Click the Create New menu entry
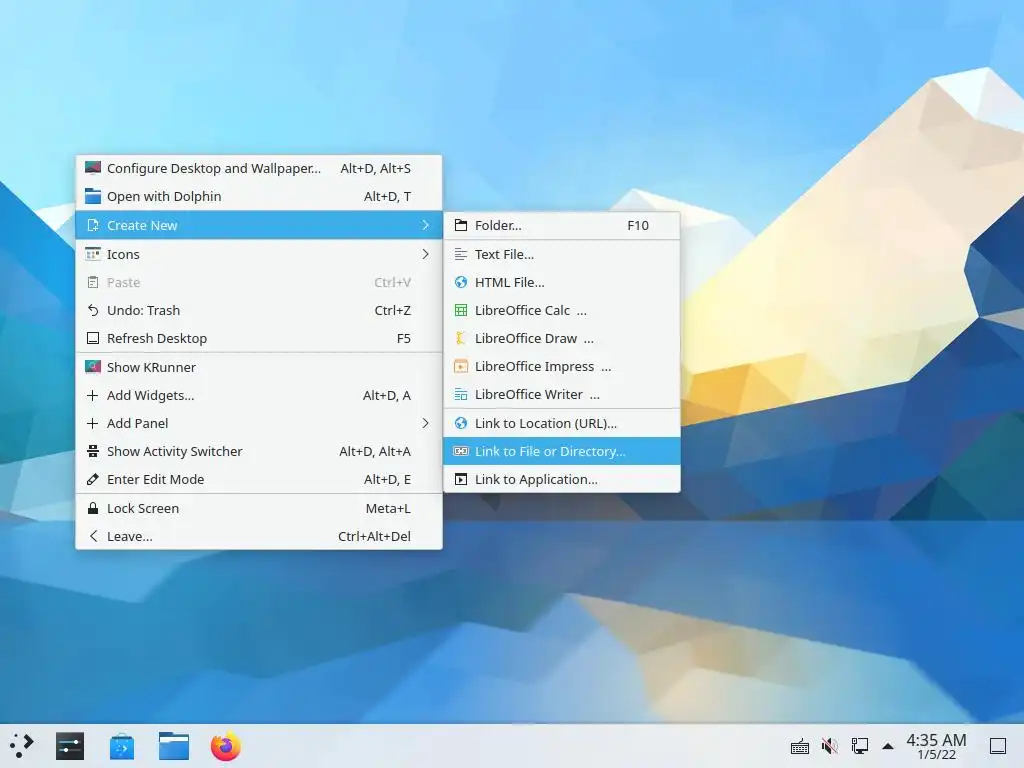The width and height of the screenshot is (1024, 768). 259,225
